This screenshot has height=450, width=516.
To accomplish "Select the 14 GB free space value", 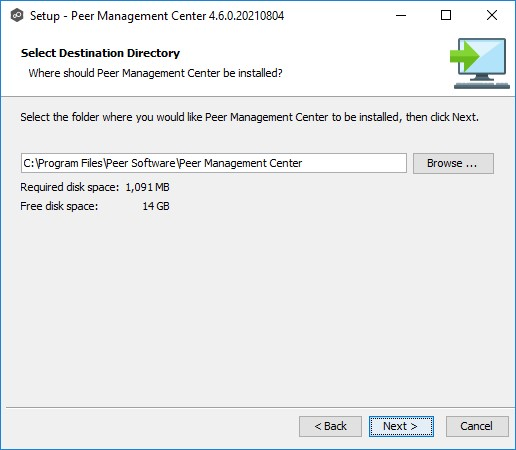I will coord(156,206).
